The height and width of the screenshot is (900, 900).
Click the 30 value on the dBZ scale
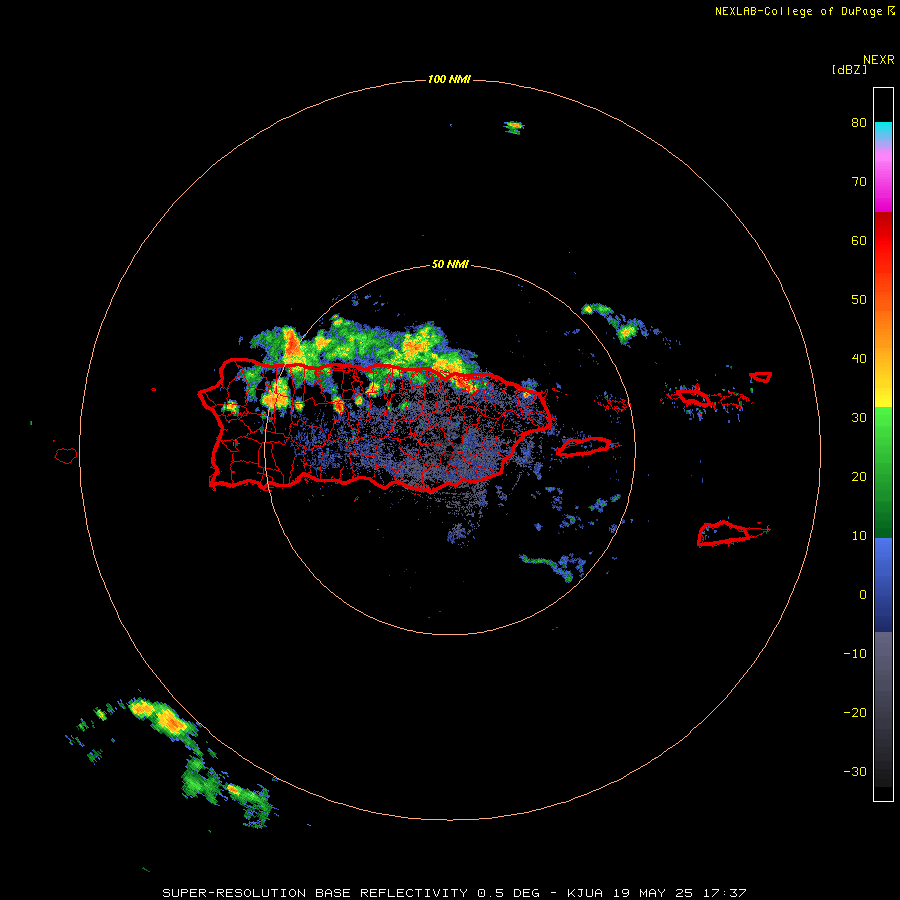(x=859, y=418)
